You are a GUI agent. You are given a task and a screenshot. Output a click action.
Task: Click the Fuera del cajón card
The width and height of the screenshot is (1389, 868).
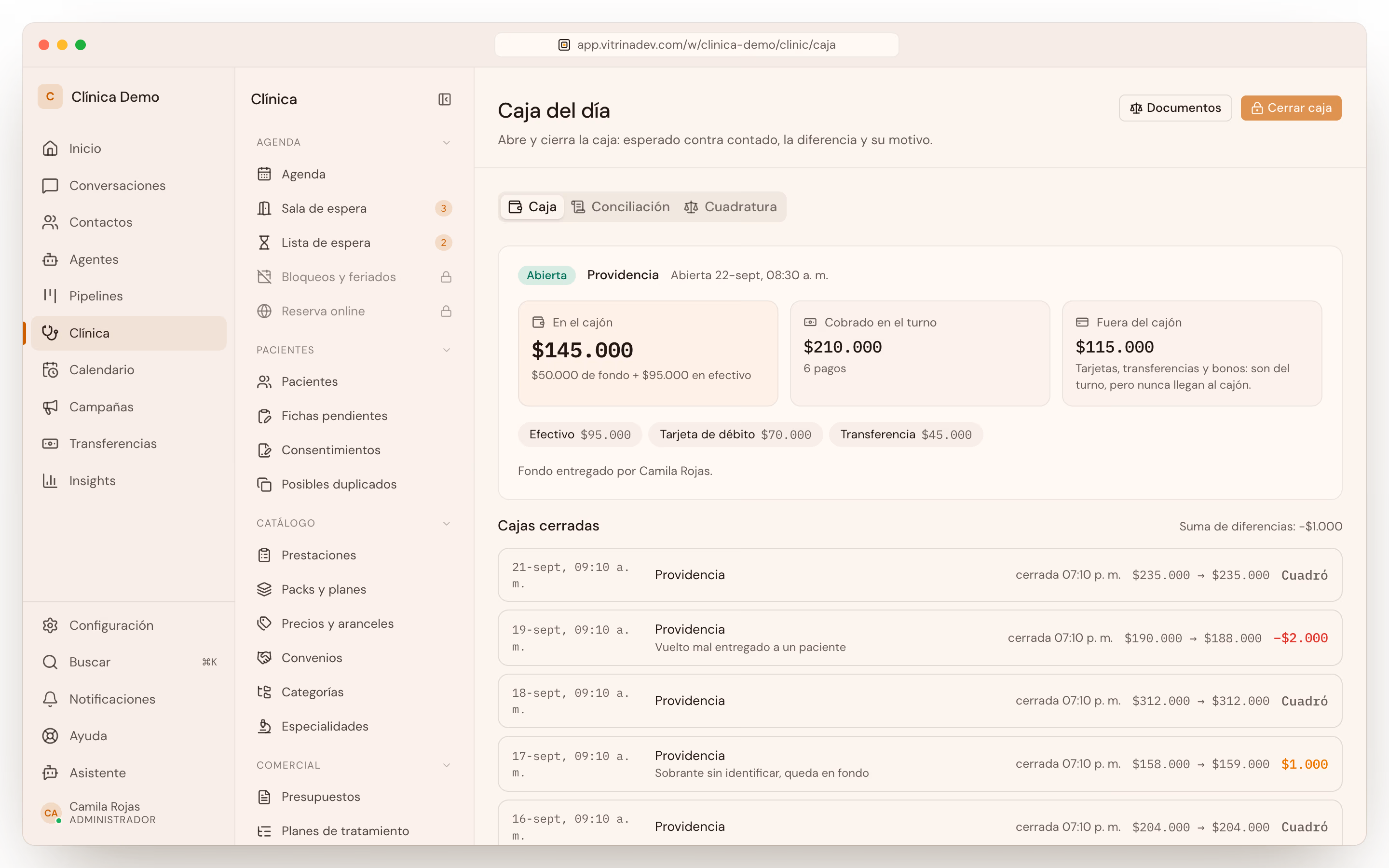tap(1192, 353)
